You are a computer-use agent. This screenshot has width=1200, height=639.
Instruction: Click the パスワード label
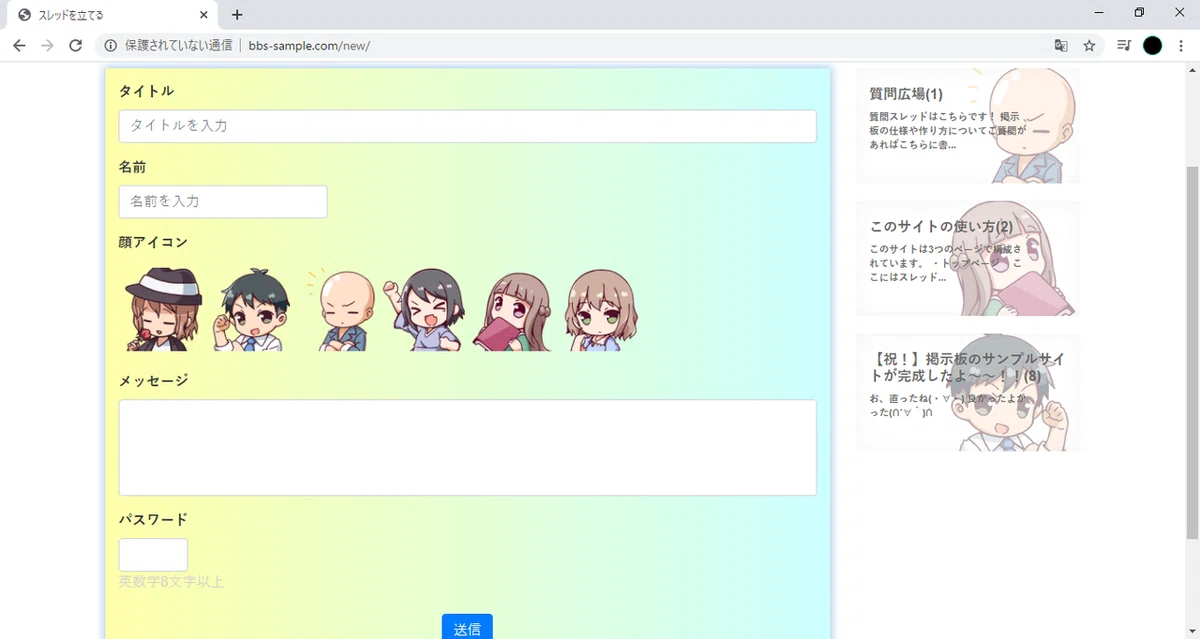point(153,520)
